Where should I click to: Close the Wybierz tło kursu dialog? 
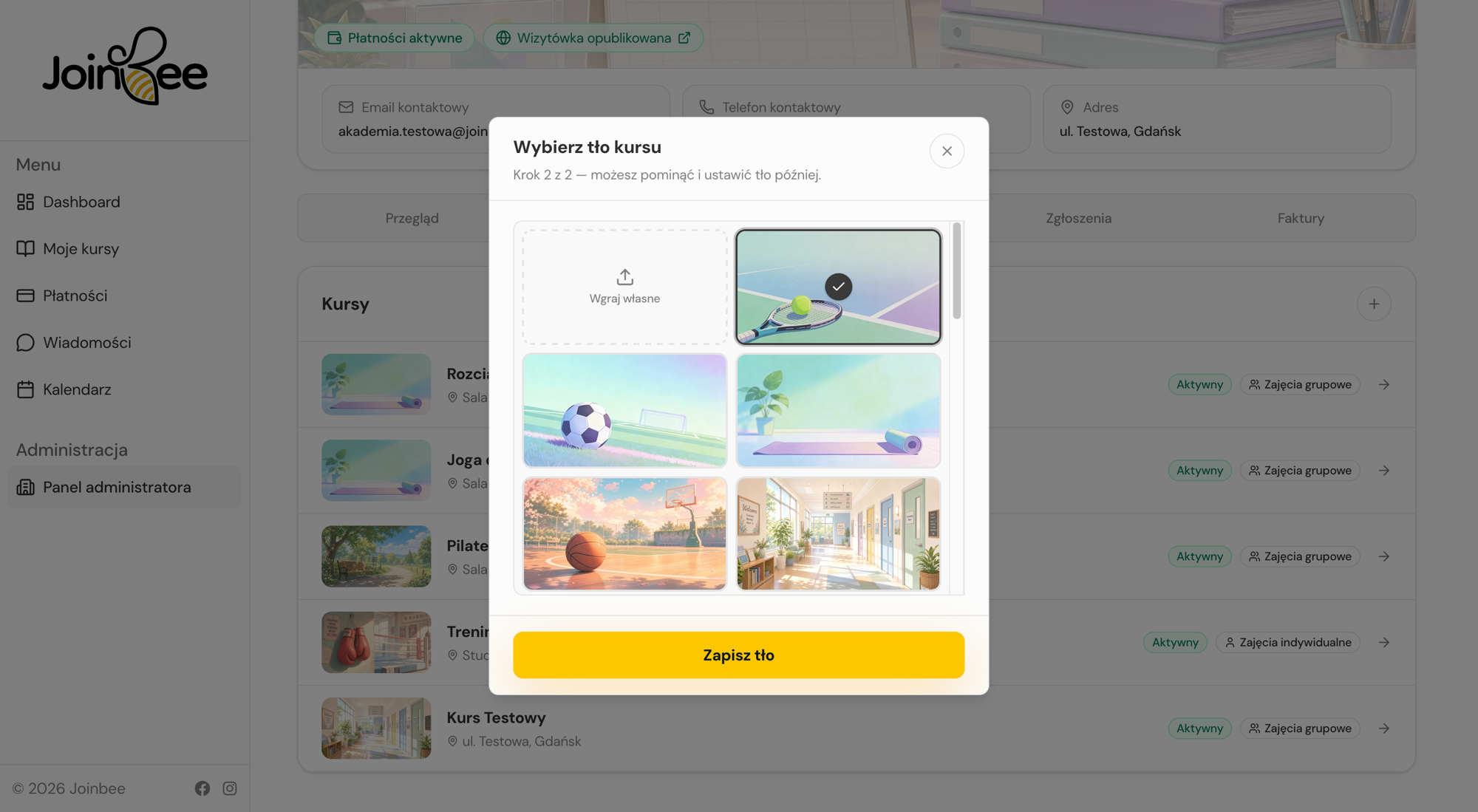[947, 151]
